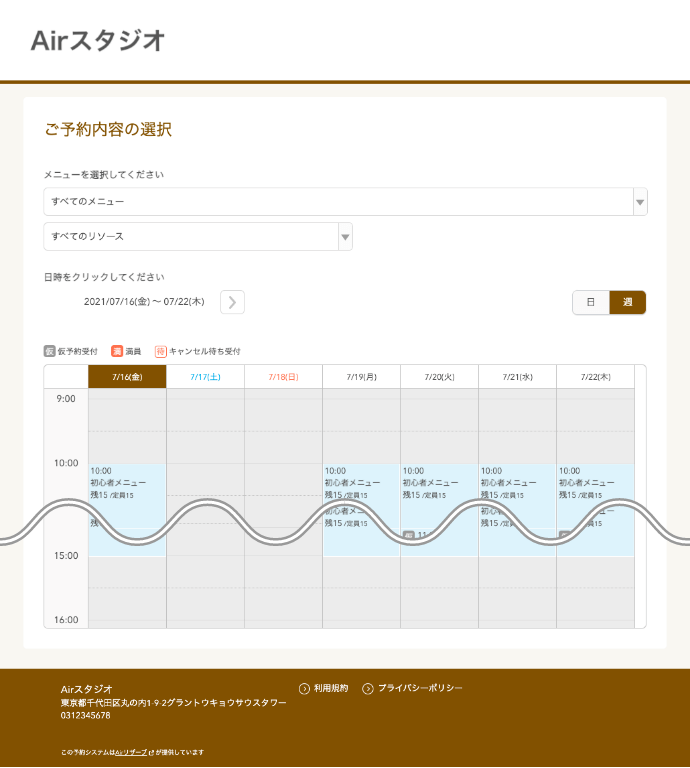Select the 7/22(木) column header
Screen dimensions: 690x768
click(x=595, y=377)
